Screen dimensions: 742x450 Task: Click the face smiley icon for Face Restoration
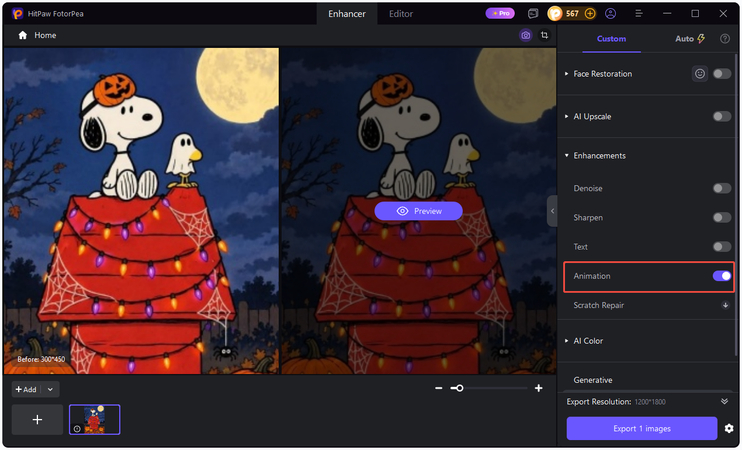(699, 74)
